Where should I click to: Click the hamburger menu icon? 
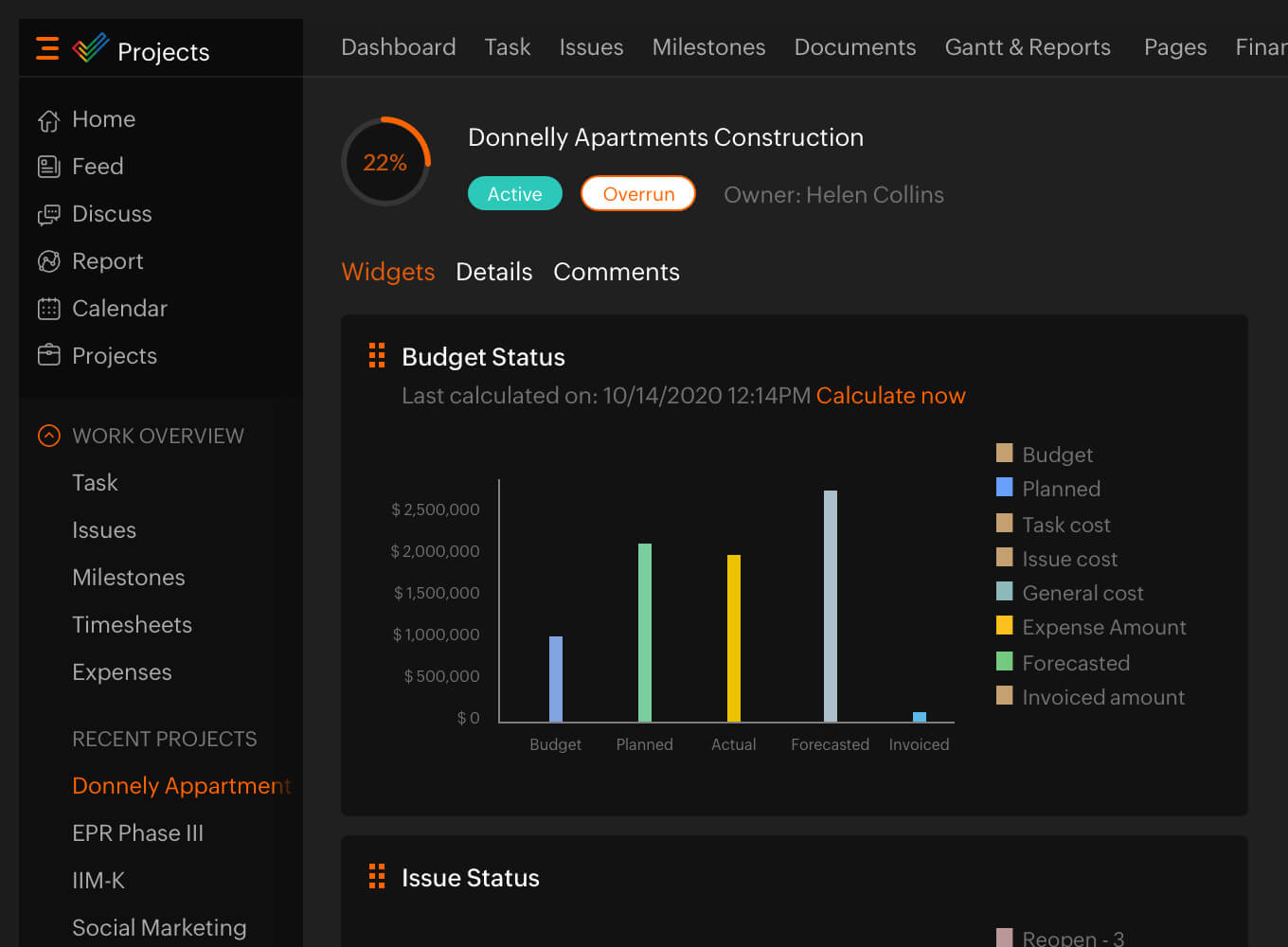coord(47,48)
